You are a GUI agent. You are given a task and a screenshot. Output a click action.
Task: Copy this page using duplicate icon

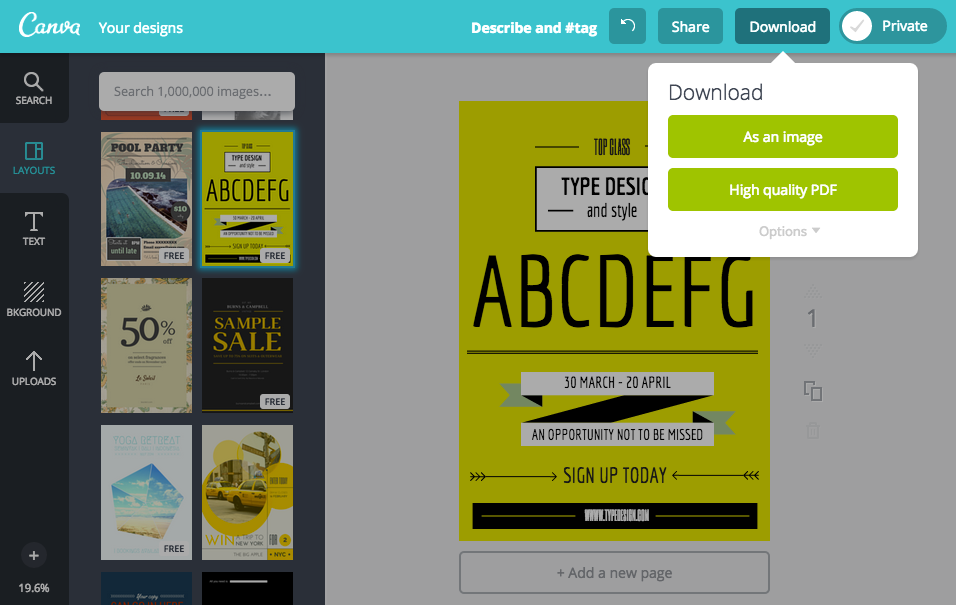click(813, 391)
